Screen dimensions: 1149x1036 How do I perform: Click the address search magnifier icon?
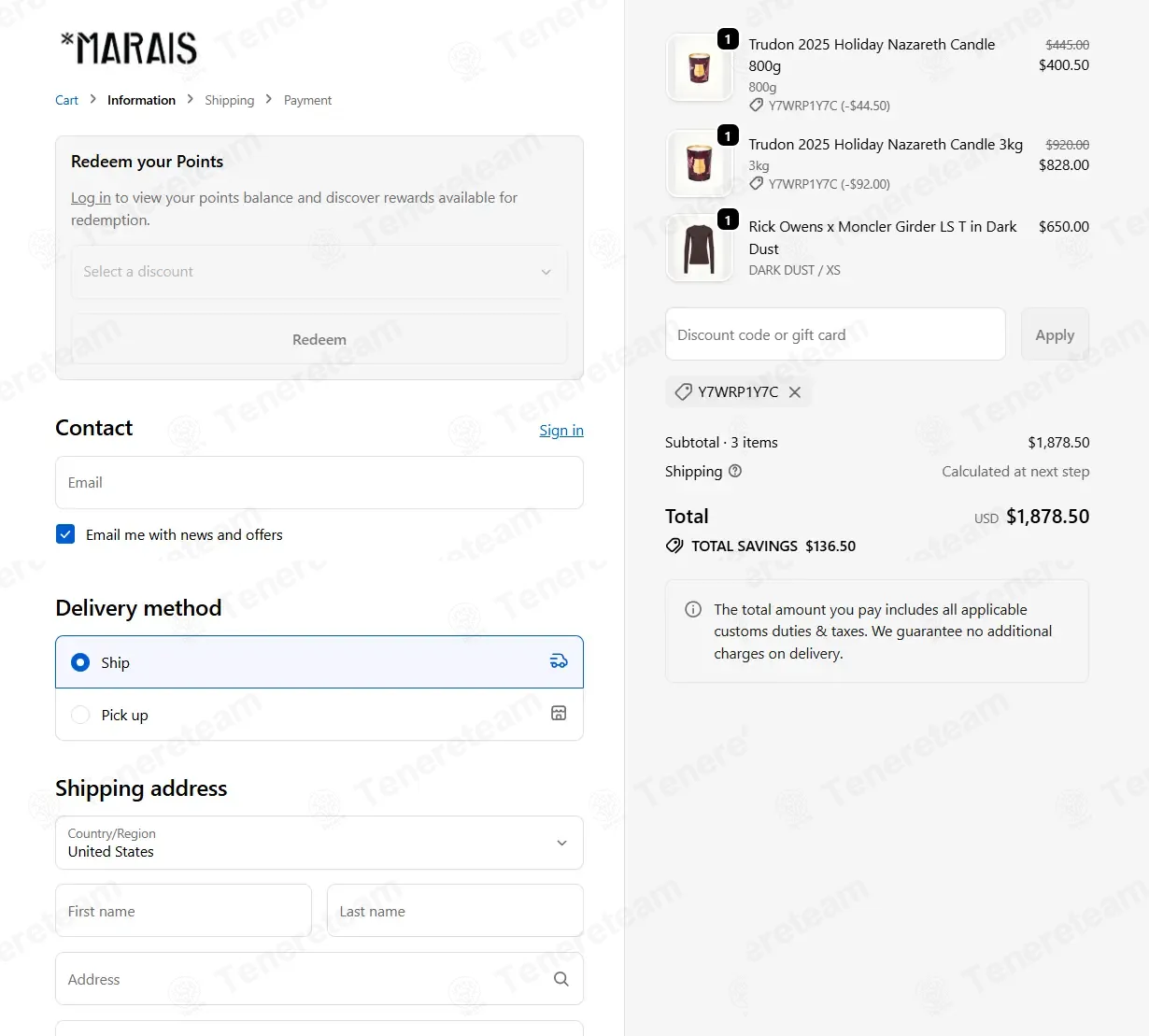[560, 979]
